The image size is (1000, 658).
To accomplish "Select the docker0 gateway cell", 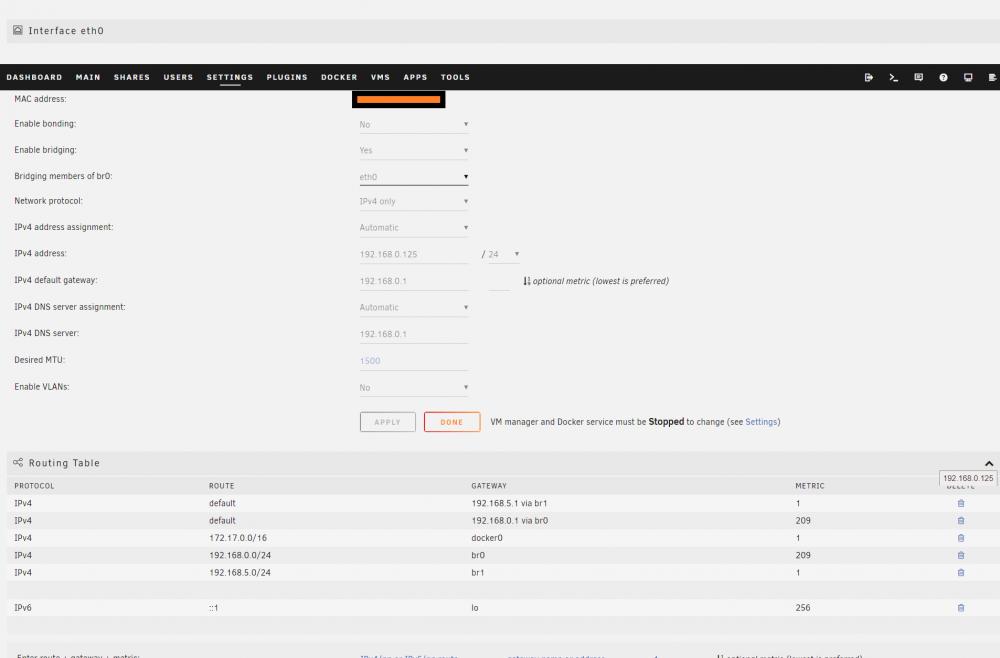I will 487,537.
